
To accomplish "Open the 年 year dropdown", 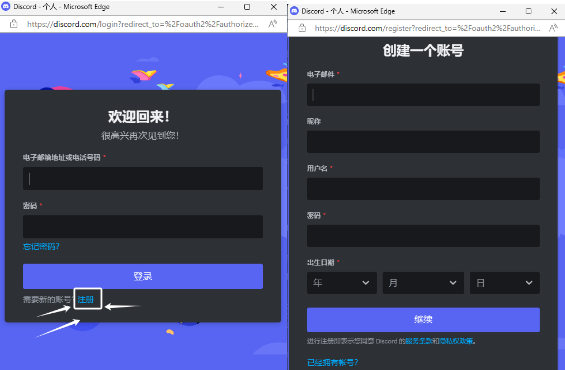I will (342, 283).
